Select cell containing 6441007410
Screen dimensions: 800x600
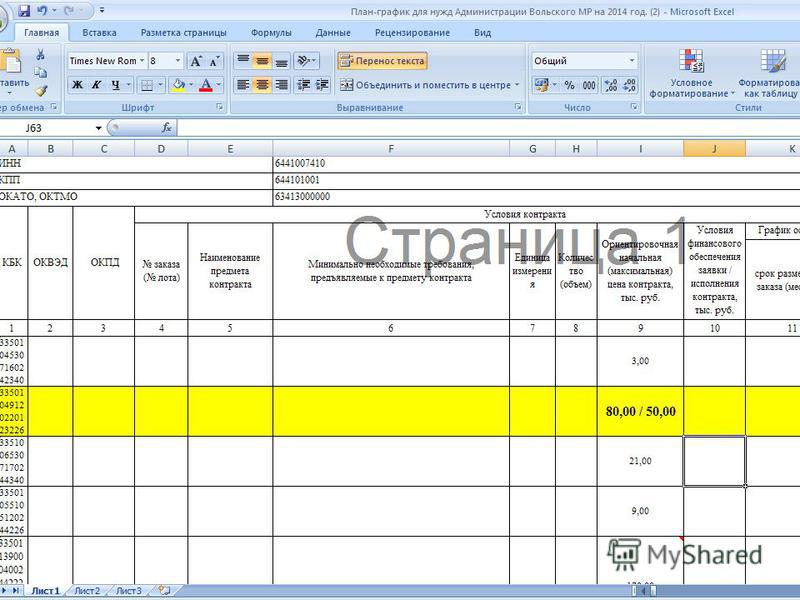(x=536, y=164)
